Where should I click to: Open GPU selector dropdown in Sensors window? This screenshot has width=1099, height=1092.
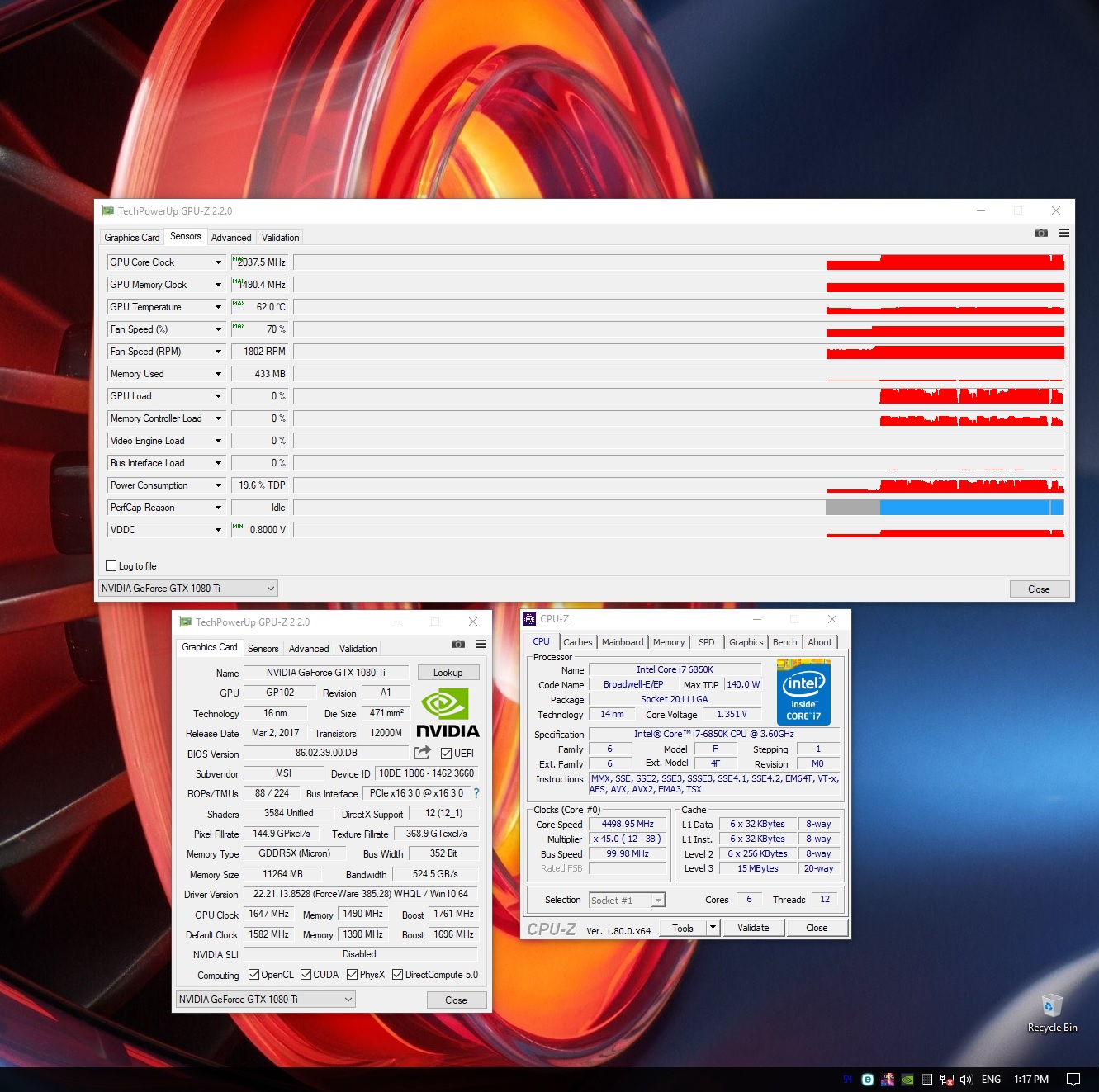click(188, 589)
